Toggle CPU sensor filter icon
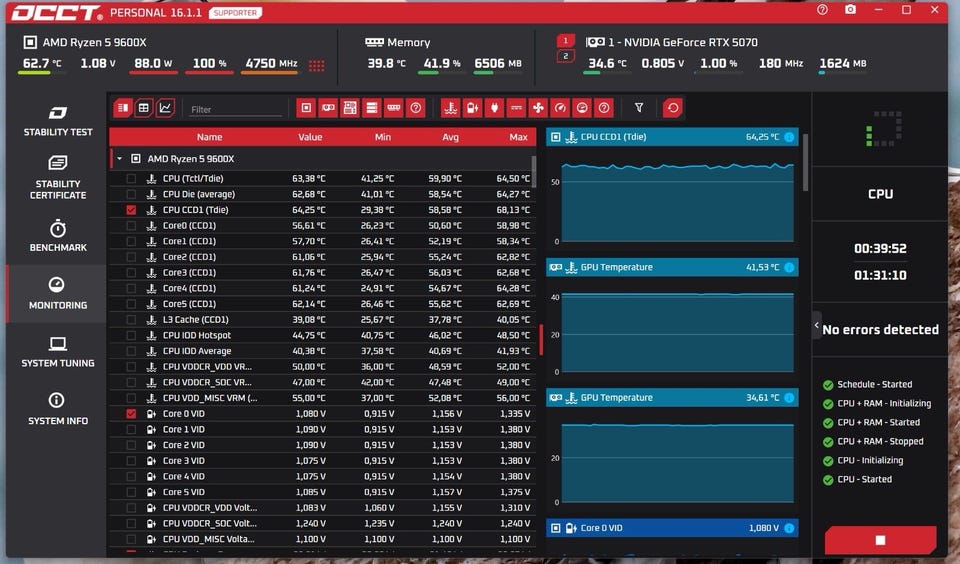 pyautogui.click(x=306, y=108)
